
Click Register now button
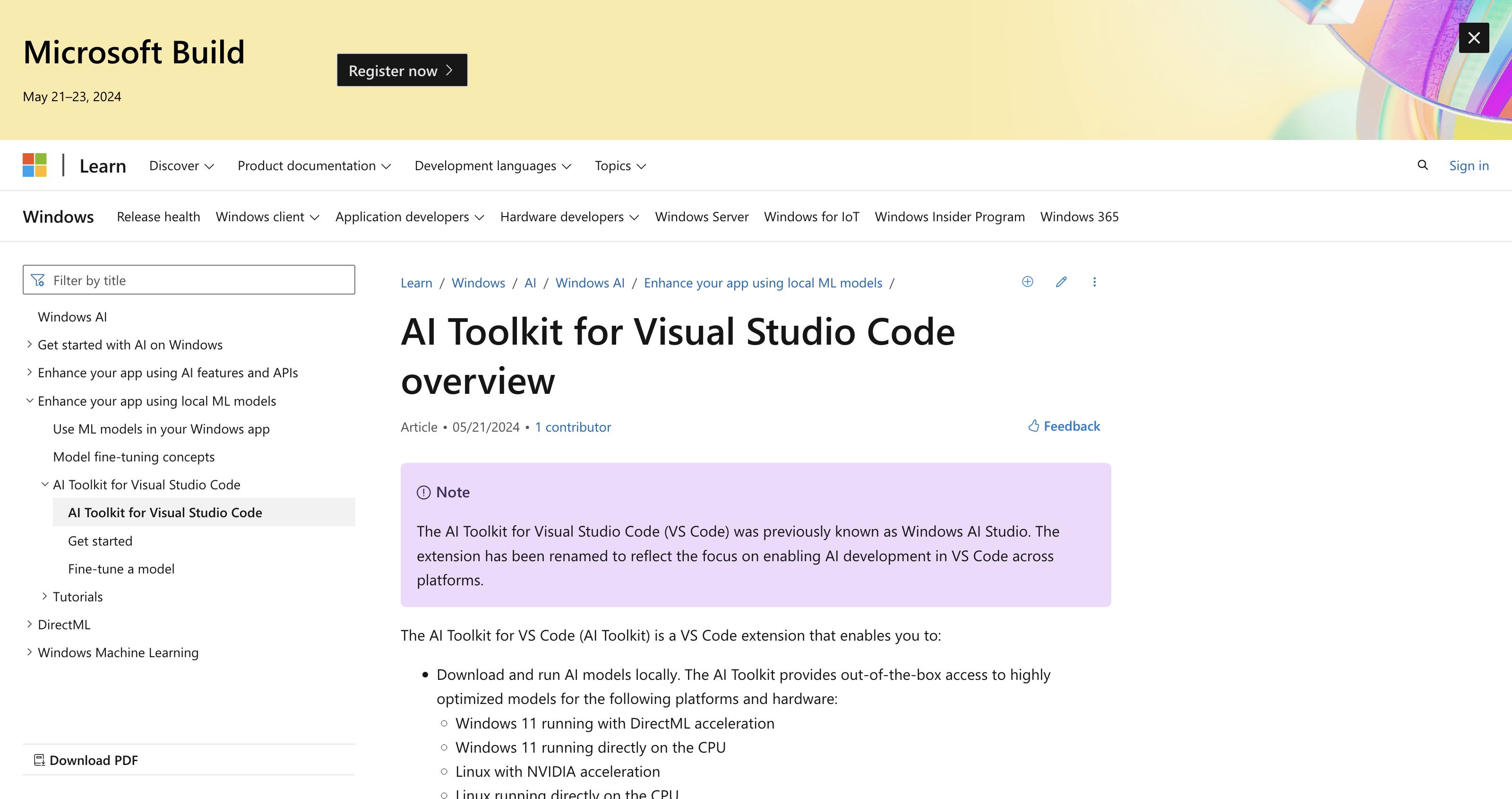point(402,70)
